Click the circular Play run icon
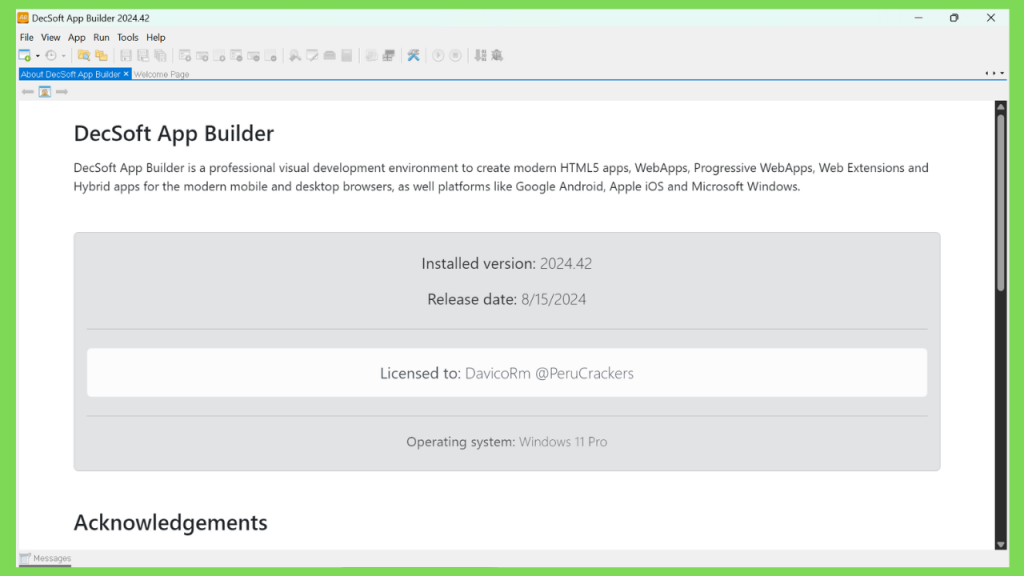The height and width of the screenshot is (576, 1024). pos(438,56)
